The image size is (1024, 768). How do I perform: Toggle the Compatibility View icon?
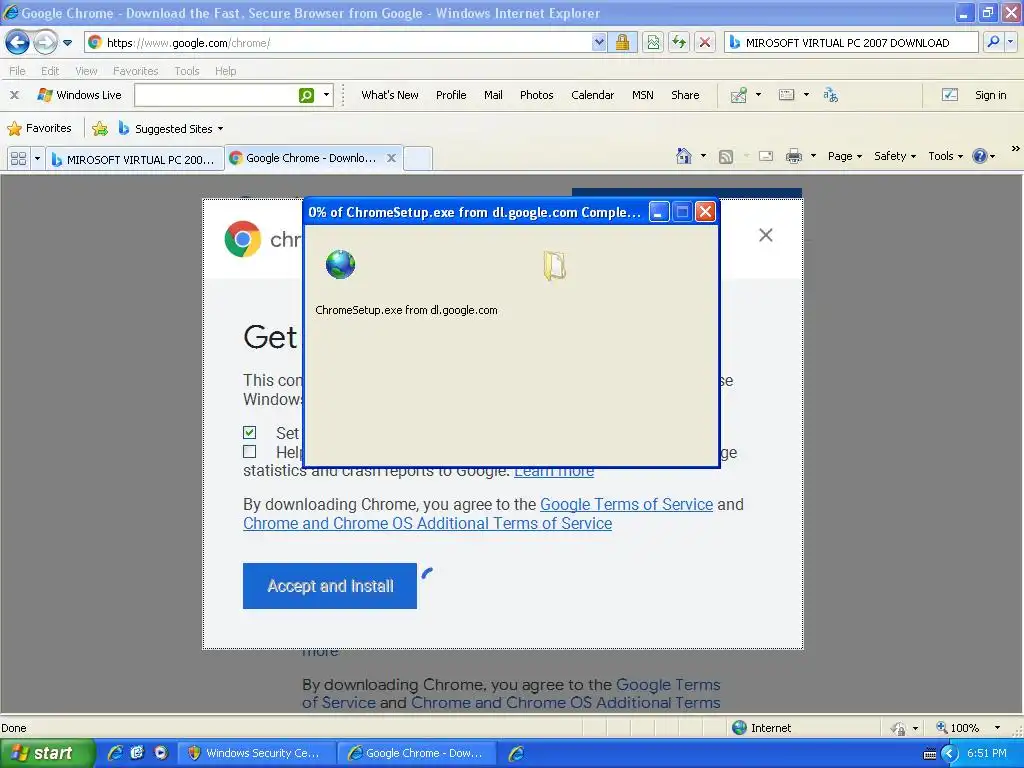point(652,42)
